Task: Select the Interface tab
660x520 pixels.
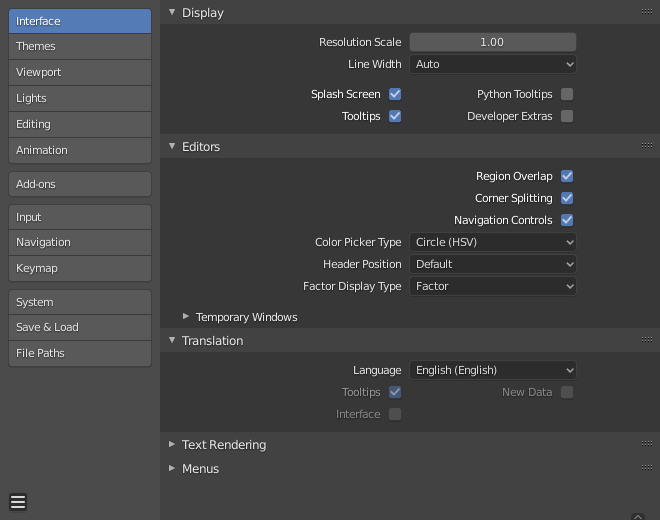Action: click(80, 21)
